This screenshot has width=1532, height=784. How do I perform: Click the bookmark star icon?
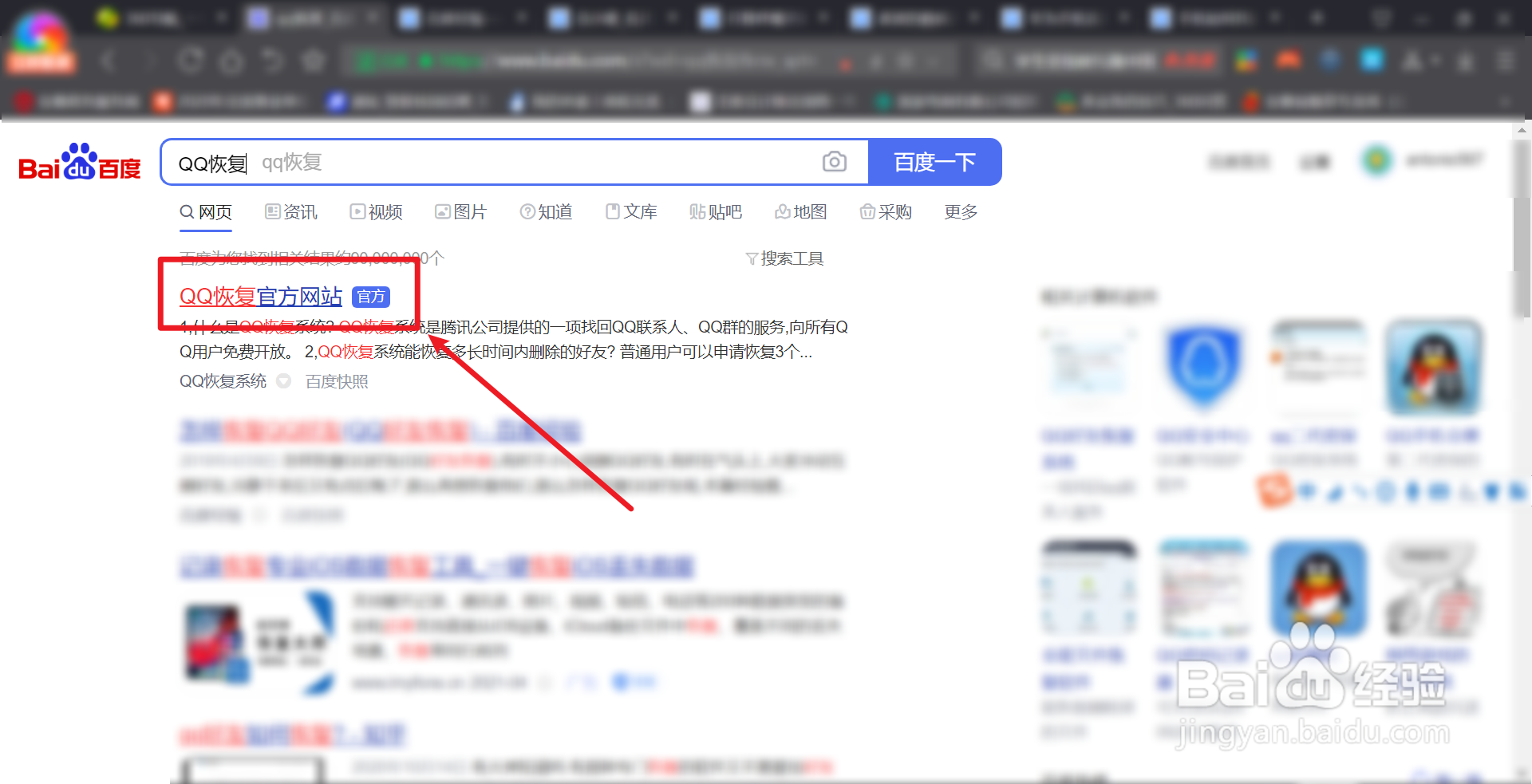(x=314, y=60)
